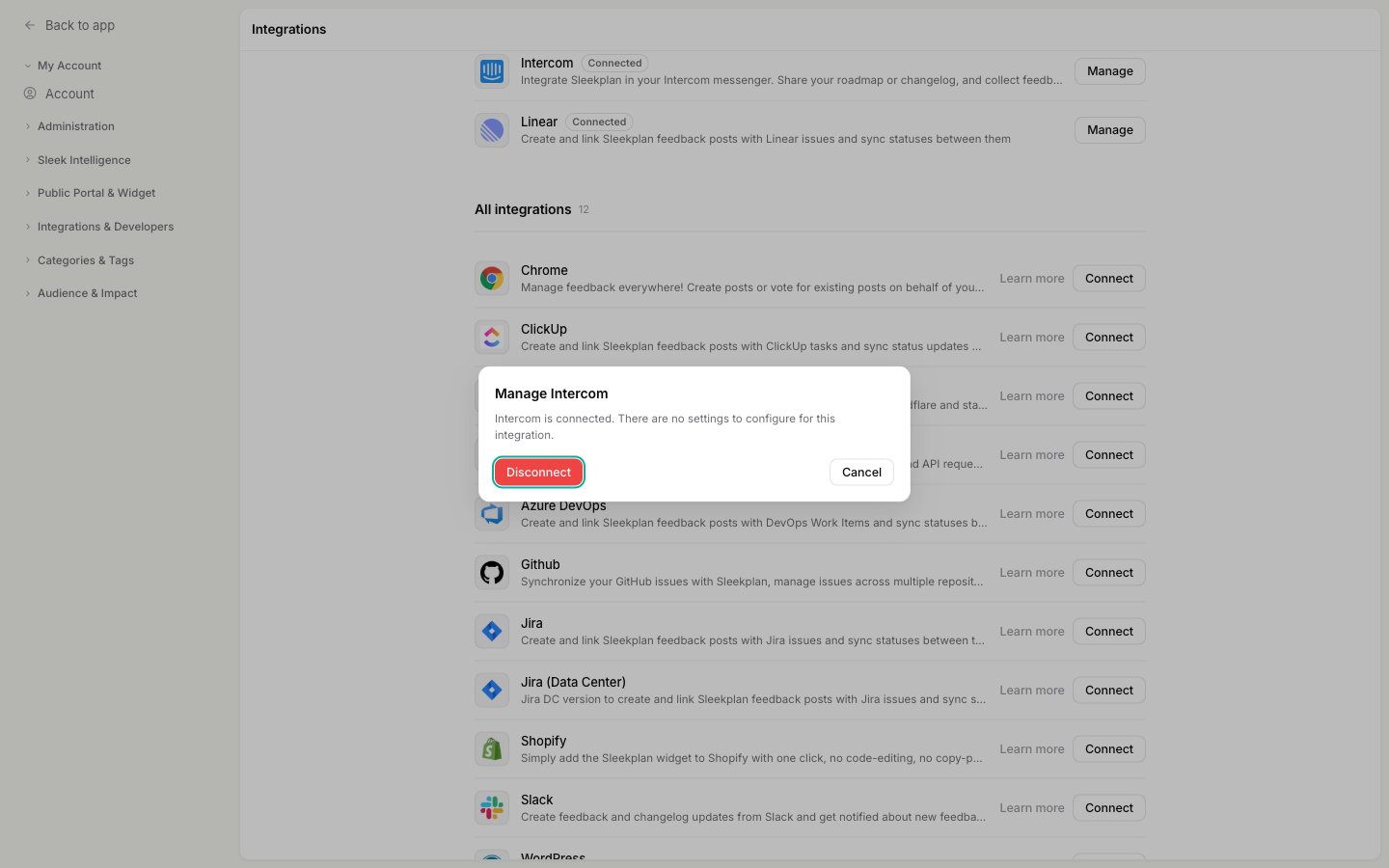Click the Linear logo icon
This screenshot has height=868, width=1389.
pyautogui.click(x=492, y=130)
